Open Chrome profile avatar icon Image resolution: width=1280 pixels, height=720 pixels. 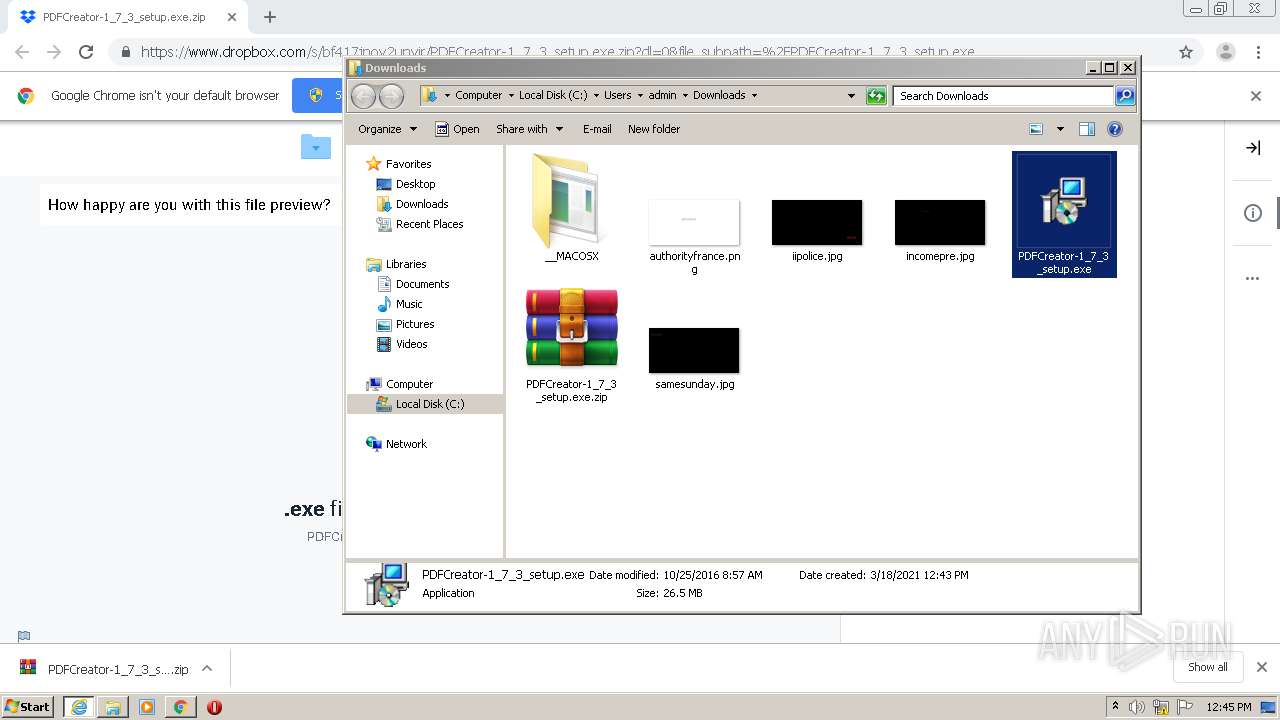[x=1225, y=52]
